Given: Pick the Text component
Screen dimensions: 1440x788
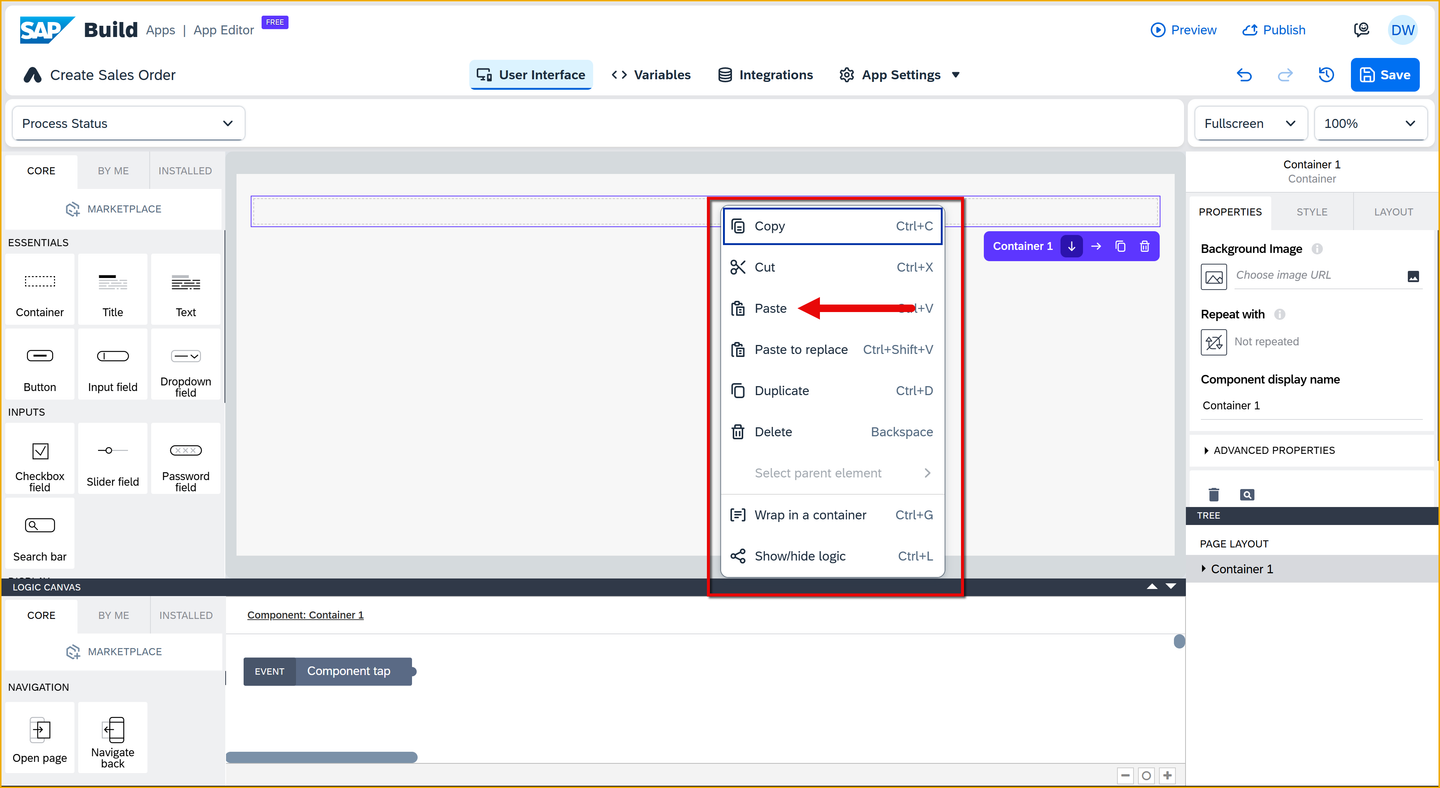Looking at the screenshot, I should click(x=186, y=289).
